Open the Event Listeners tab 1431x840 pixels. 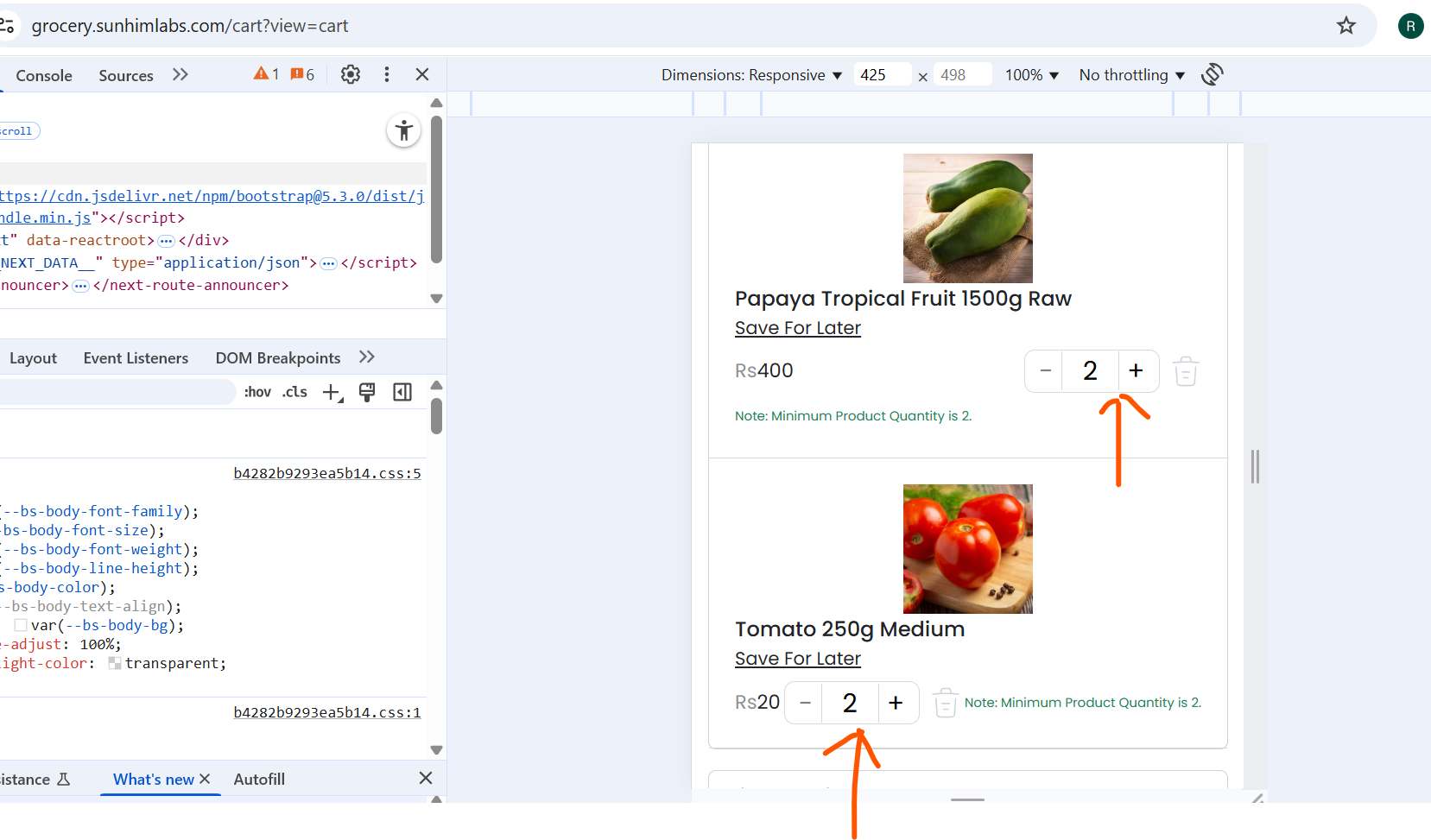coord(136,358)
